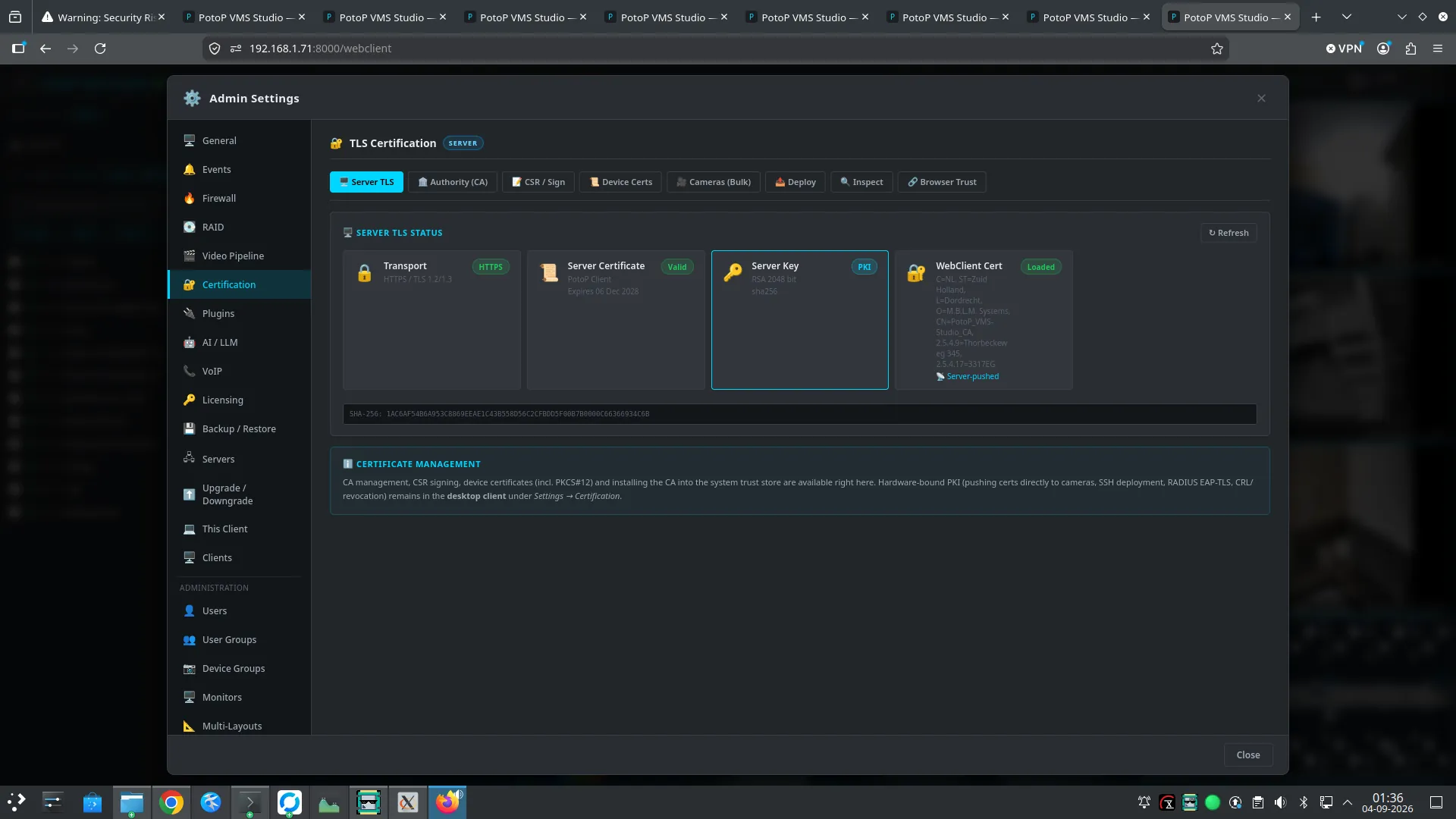Click the RAID disk icon

point(189,227)
